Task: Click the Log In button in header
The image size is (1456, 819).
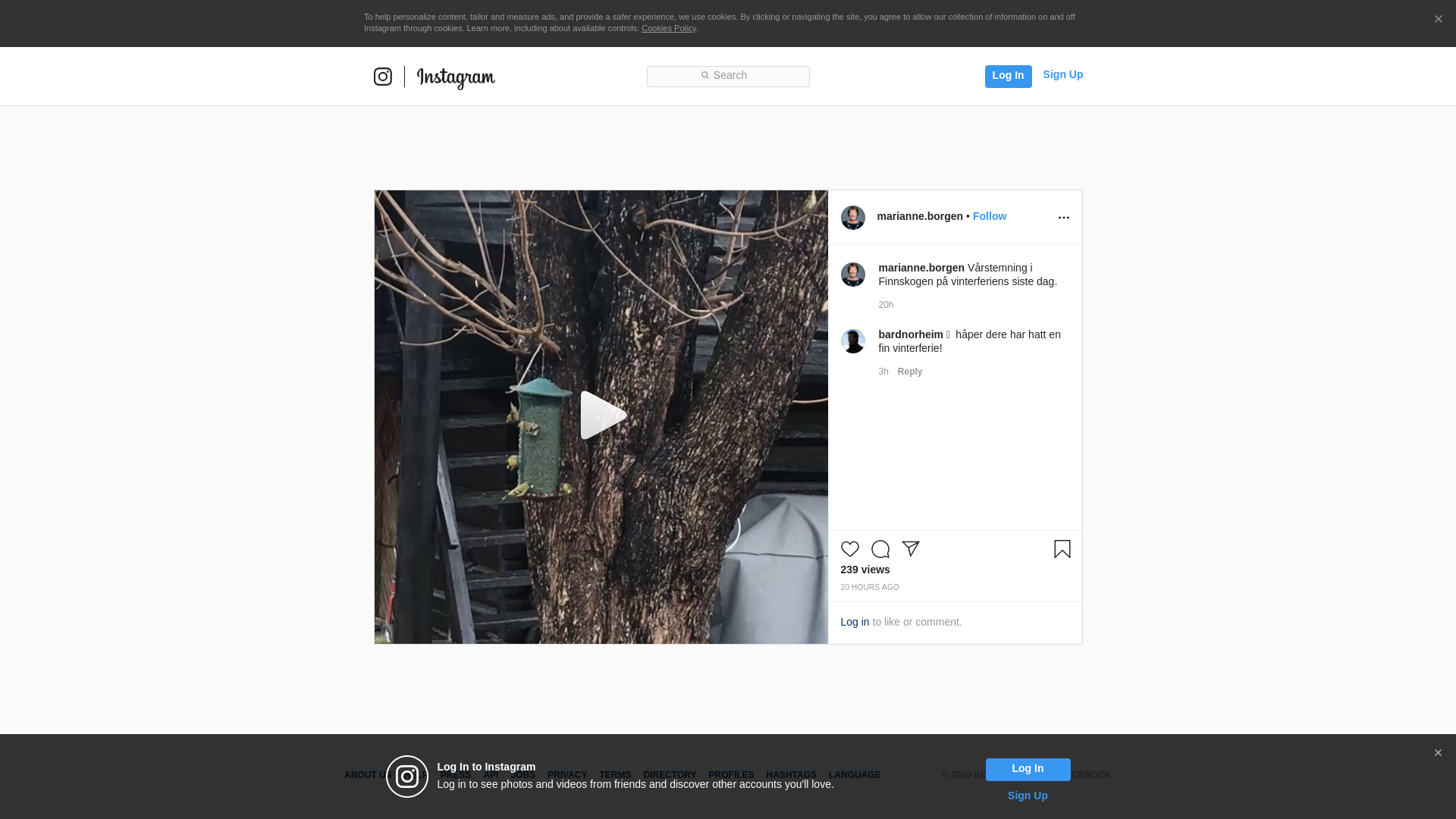Action: click(x=1008, y=76)
